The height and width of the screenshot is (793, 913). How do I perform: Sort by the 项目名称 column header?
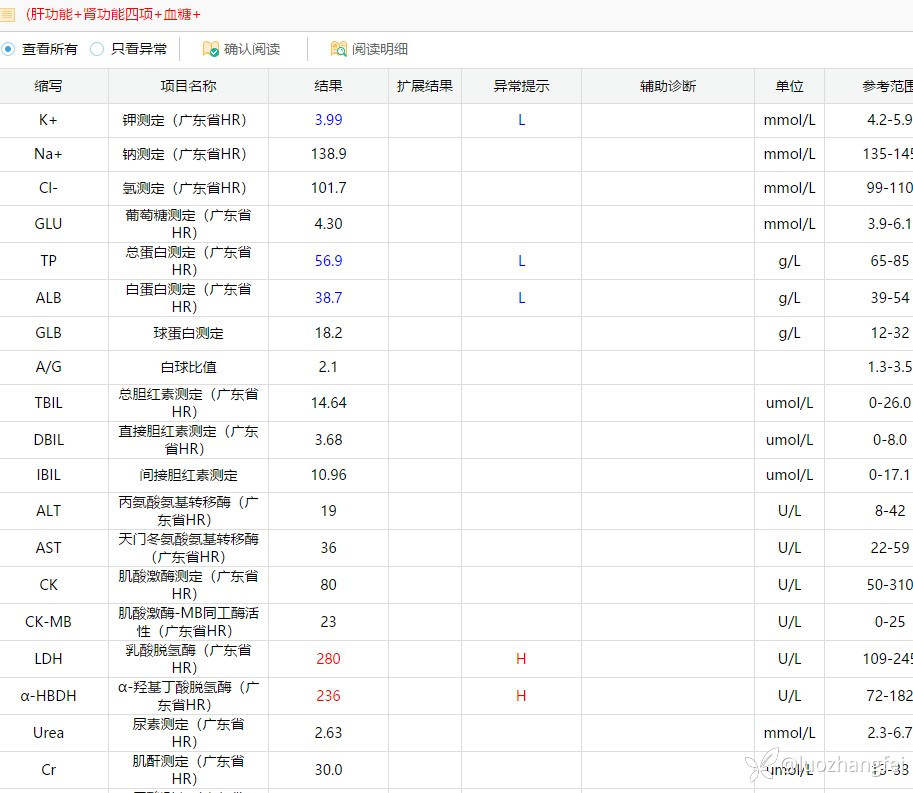click(188, 87)
